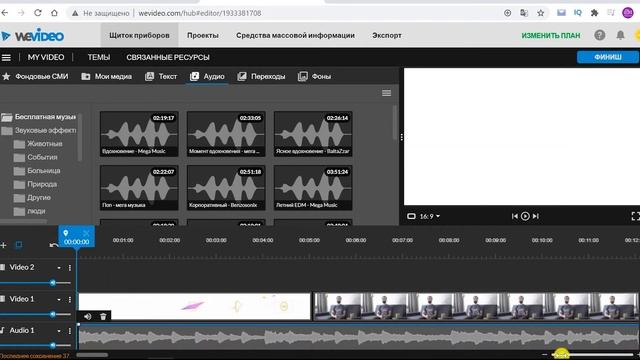The width and height of the screenshot is (640, 360).
Task: Open the browser profile avatar
Action: [628, 13]
